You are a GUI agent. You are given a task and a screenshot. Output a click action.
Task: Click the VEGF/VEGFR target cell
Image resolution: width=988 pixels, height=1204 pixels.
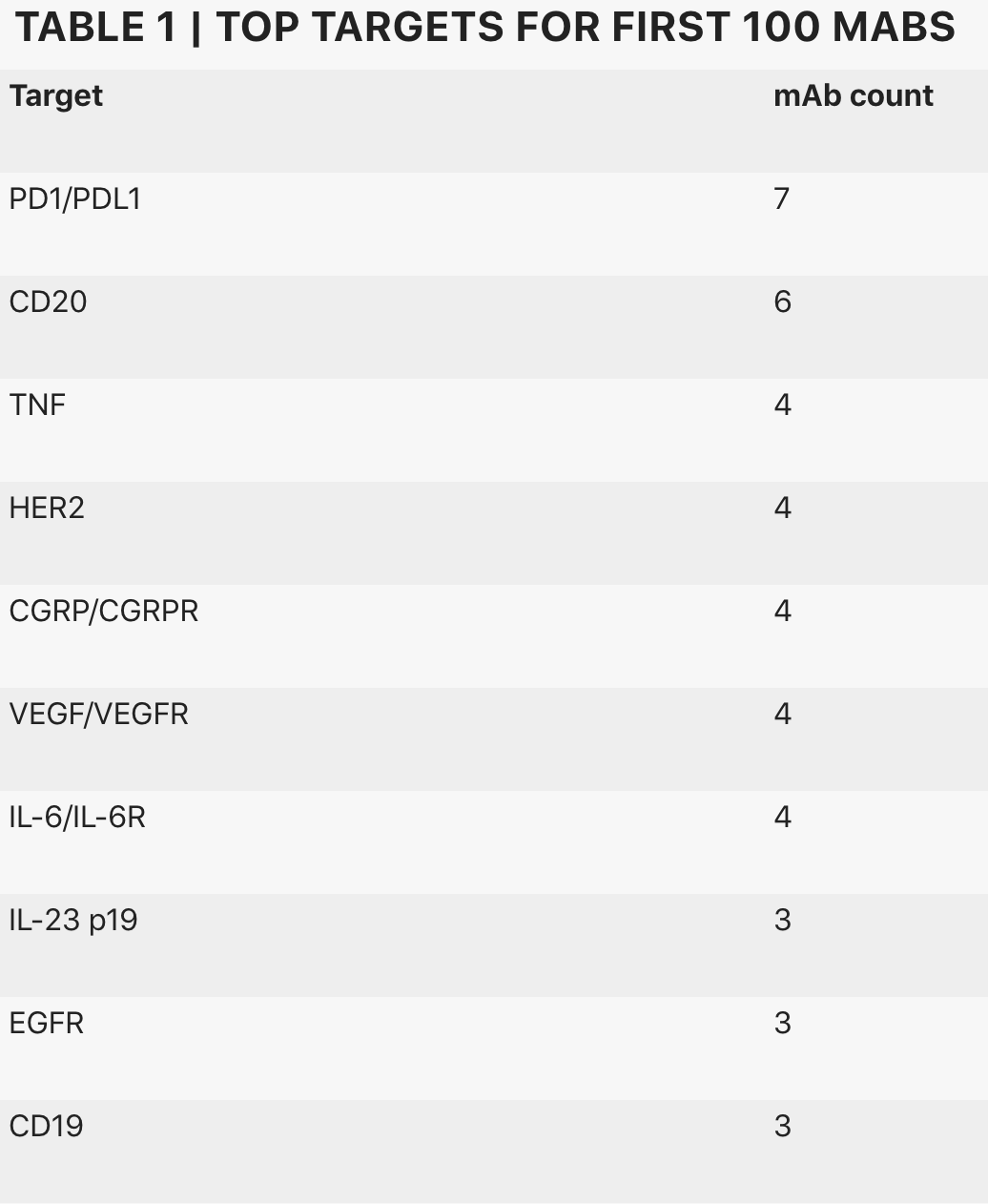[x=99, y=714]
